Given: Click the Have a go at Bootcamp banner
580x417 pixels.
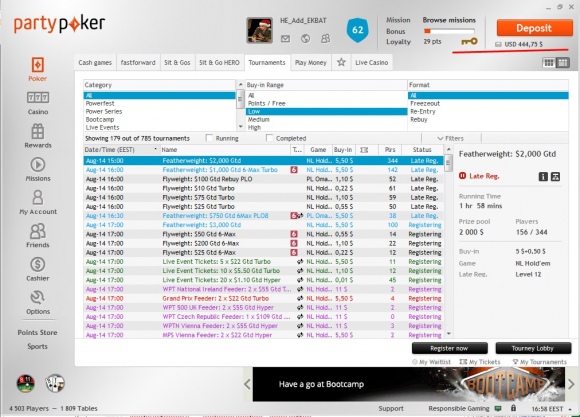Looking at the screenshot, I should (409, 384).
